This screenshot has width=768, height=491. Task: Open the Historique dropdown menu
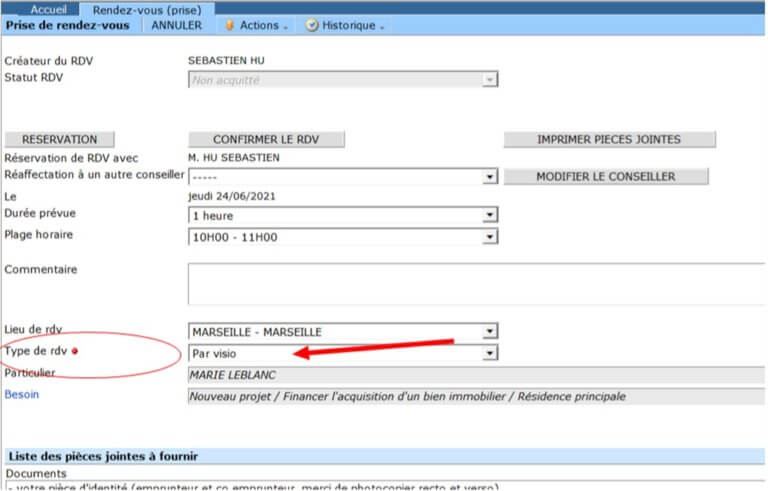tap(349, 25)
